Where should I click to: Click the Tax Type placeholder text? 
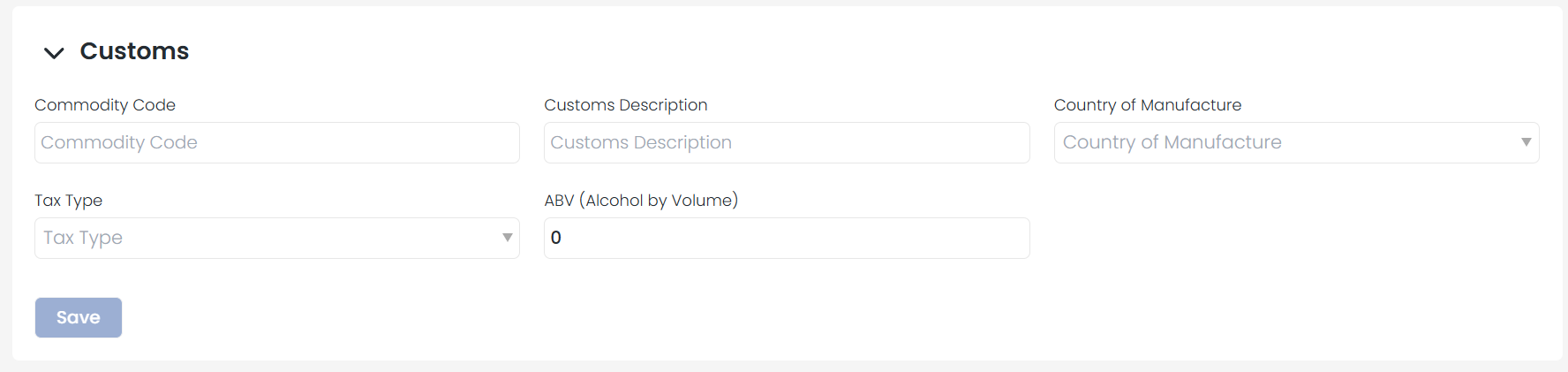[x=83, y=239]
